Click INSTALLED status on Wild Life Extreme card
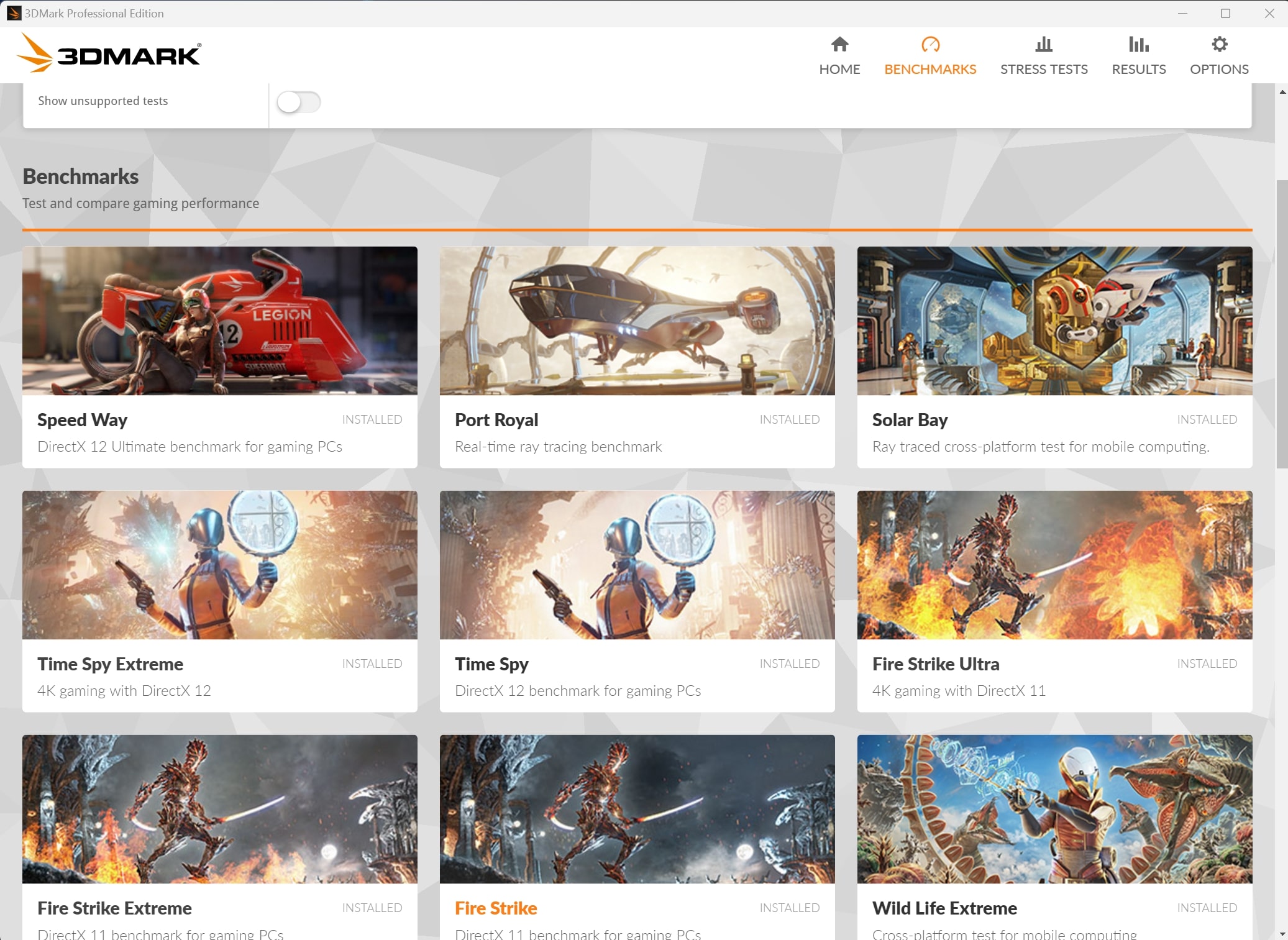Viewport: 1288px width, 940px height. (1207, 908)
